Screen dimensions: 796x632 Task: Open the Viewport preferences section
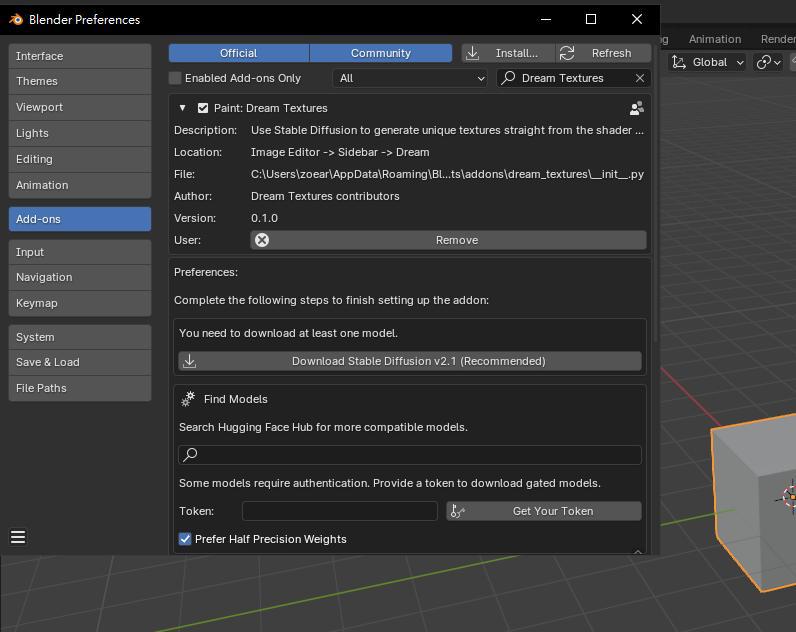[80, 107]
